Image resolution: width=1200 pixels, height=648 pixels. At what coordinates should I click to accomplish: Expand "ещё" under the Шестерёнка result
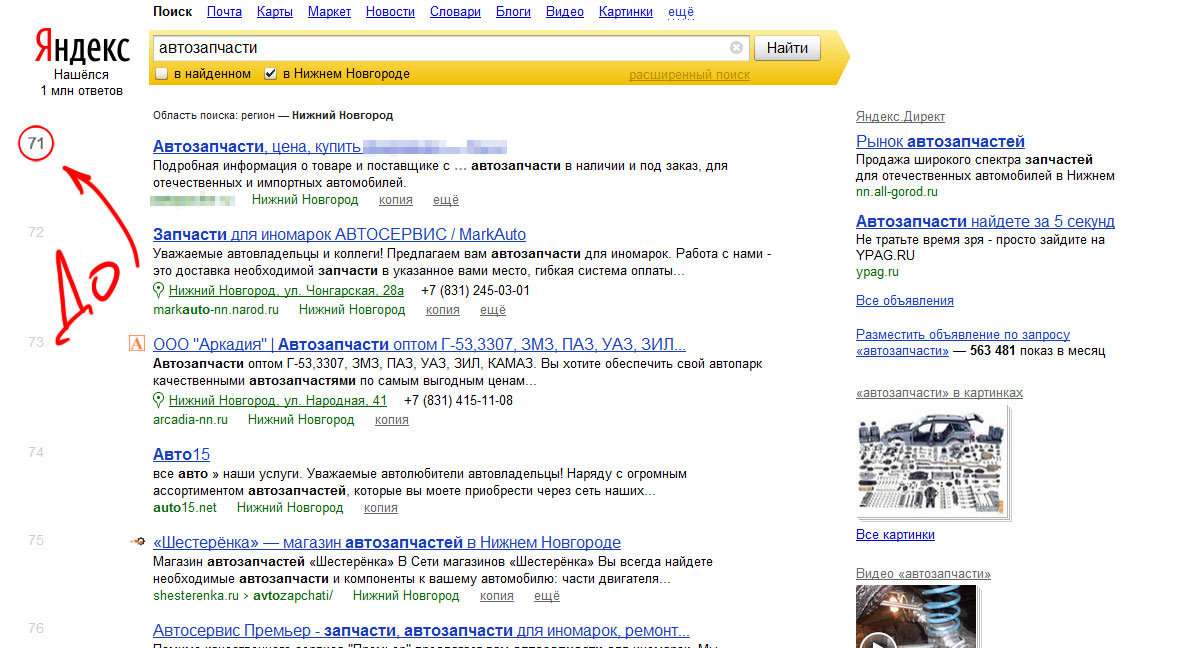[x=547, y=596]
